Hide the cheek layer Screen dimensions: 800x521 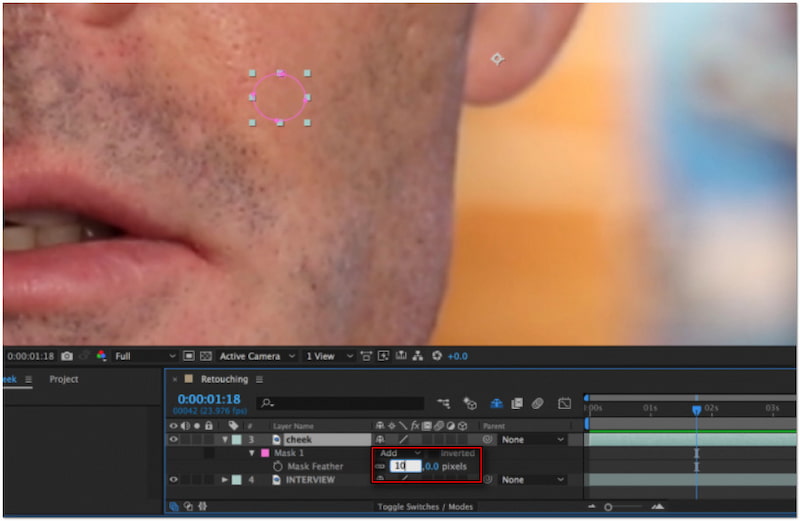(173, 439)
